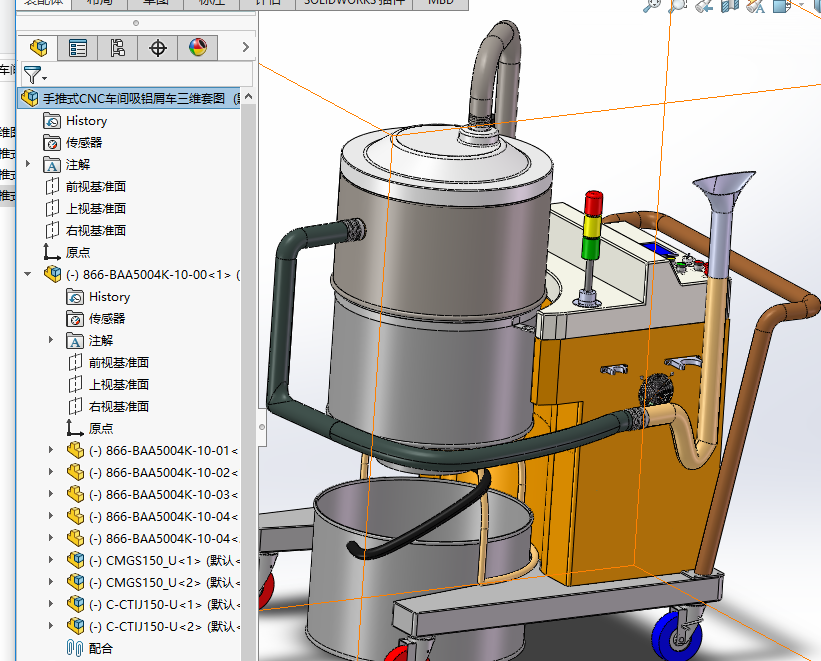Click the CMGS150_U<2> component icon

(x=75, y=582)
